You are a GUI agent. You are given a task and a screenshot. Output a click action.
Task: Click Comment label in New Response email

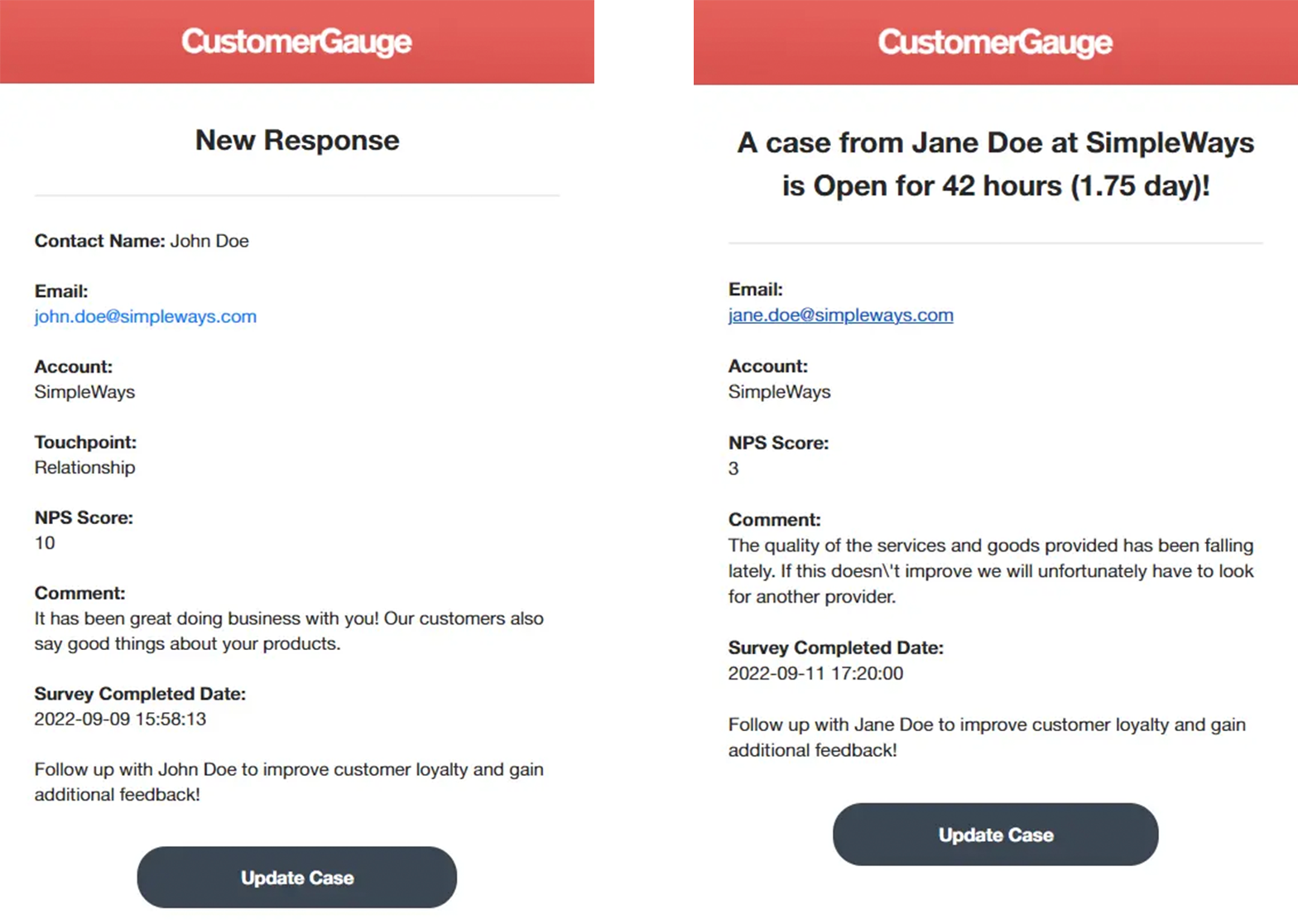point(79,593)
